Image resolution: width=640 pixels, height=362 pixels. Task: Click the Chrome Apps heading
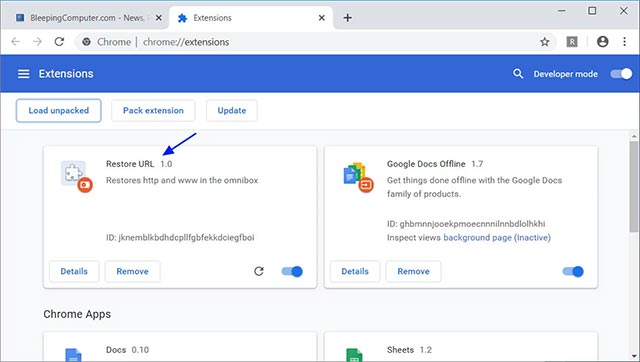pos(77,314)
